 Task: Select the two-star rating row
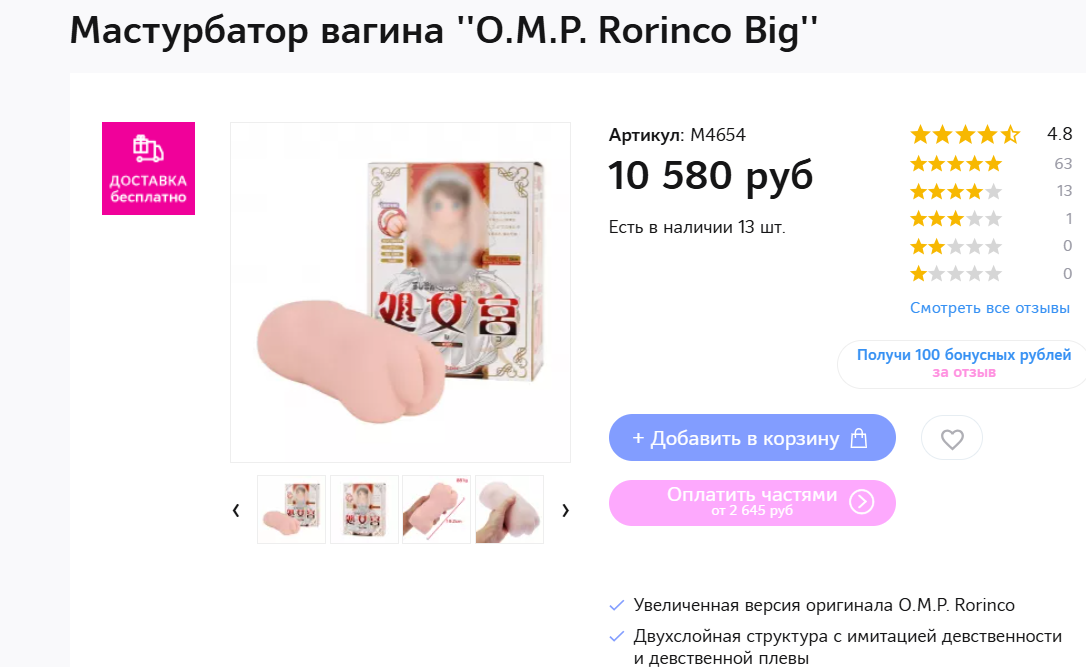pos(990,246)
